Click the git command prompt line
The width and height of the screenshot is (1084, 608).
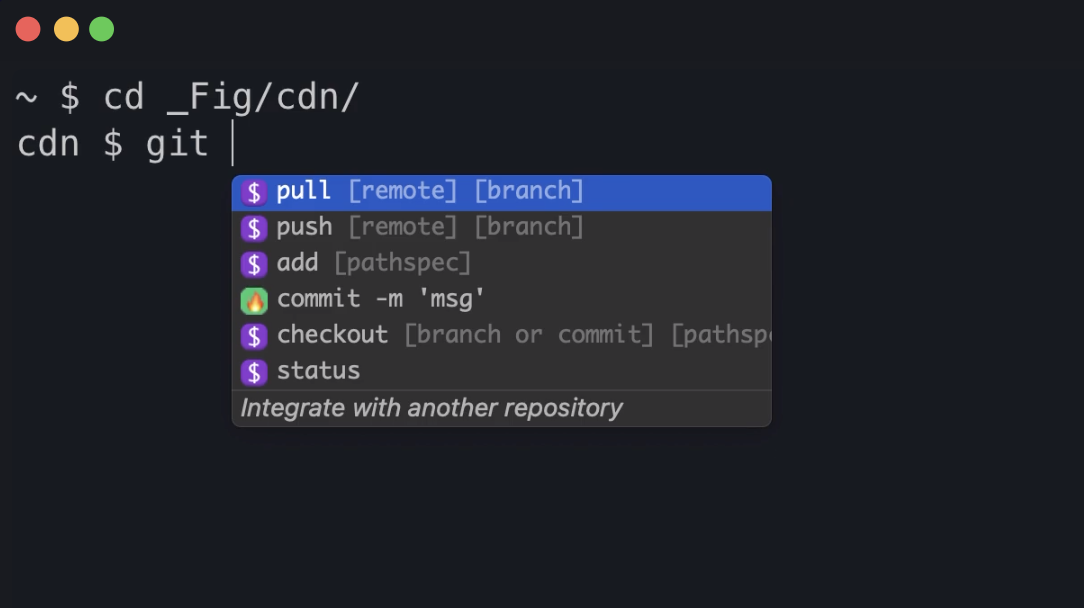click(113, 144)
